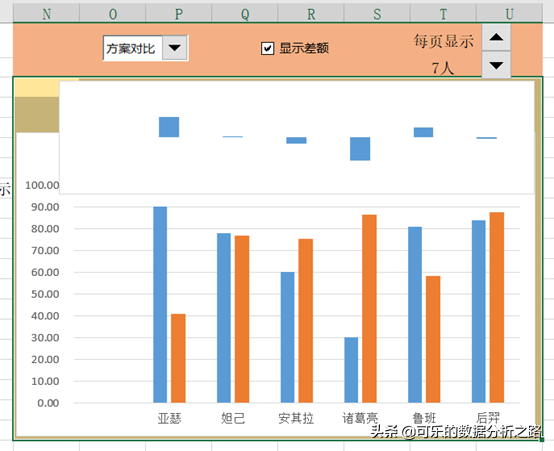Click the blue bar for 妲己
Viewport: 554px width, 451px height.
point(224,318)
